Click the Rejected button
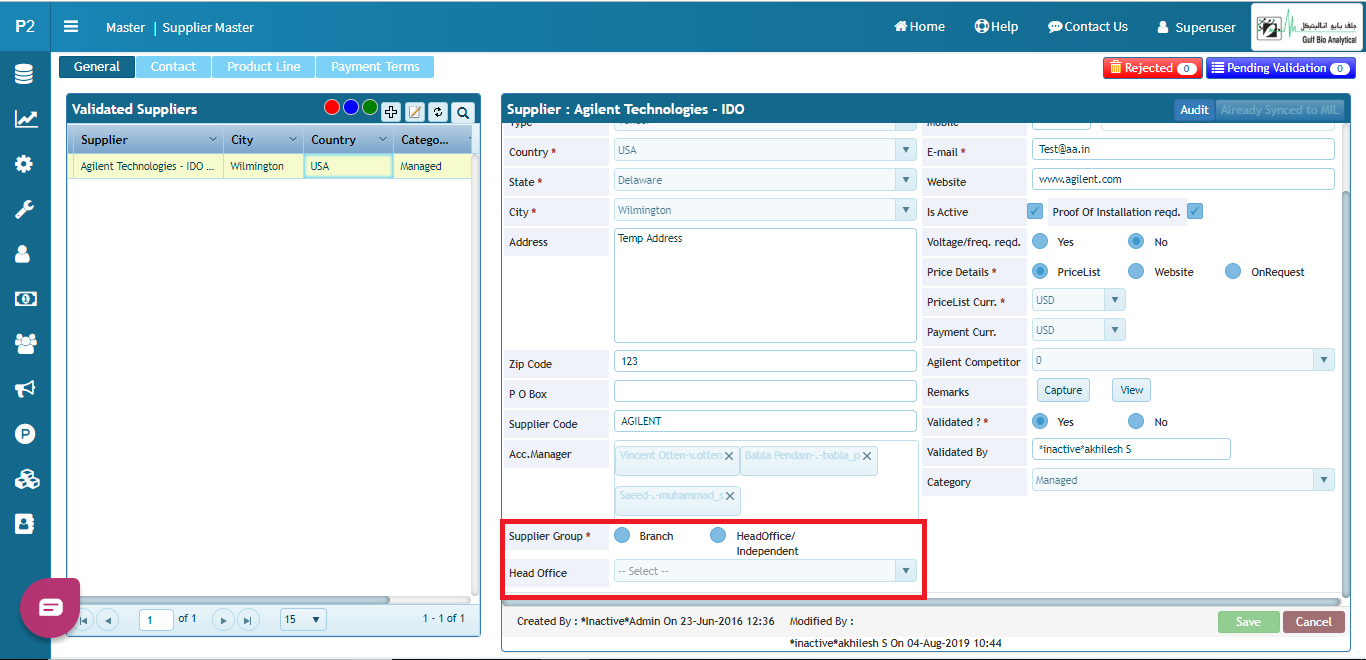The image size is (1366, 660). tap(1152, 68)
